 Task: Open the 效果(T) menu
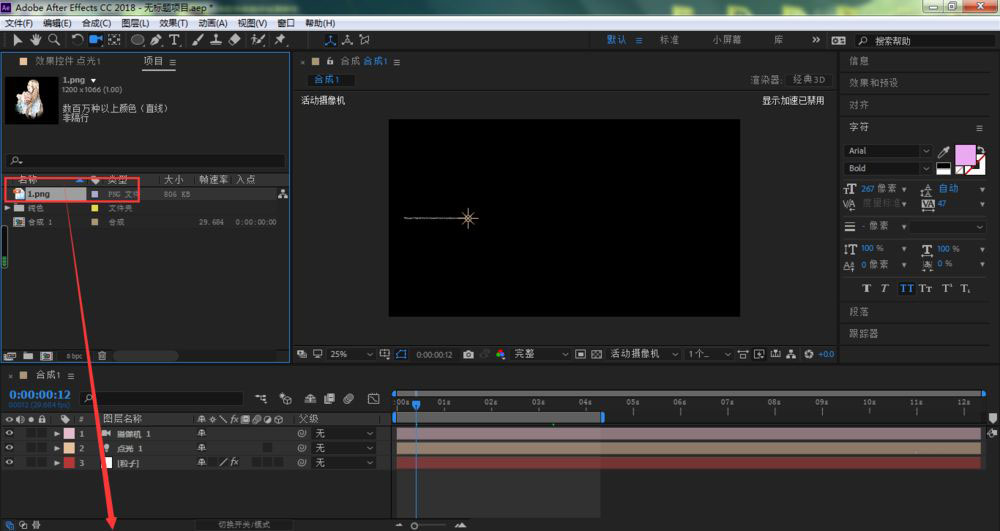[x=173, y=23]
